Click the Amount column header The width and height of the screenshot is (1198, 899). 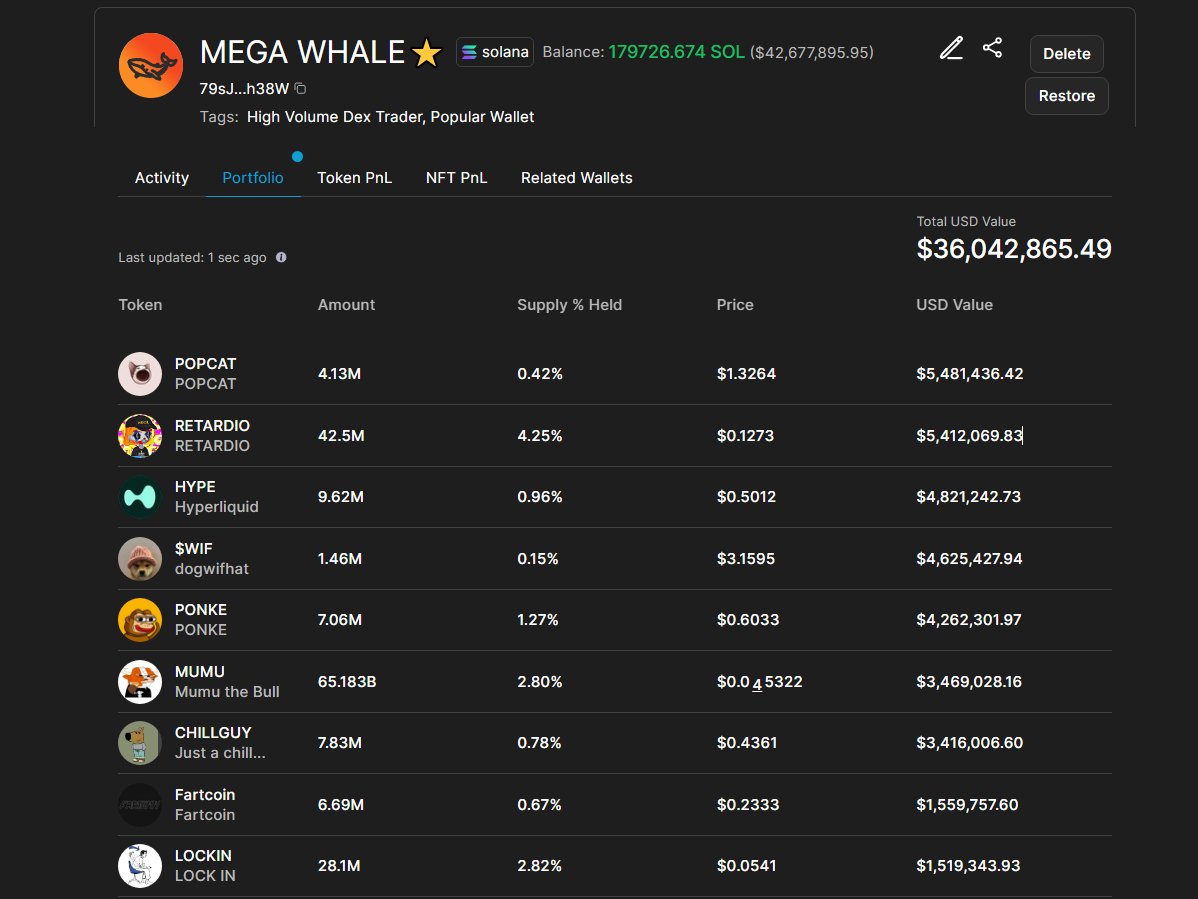coord(346,305)
